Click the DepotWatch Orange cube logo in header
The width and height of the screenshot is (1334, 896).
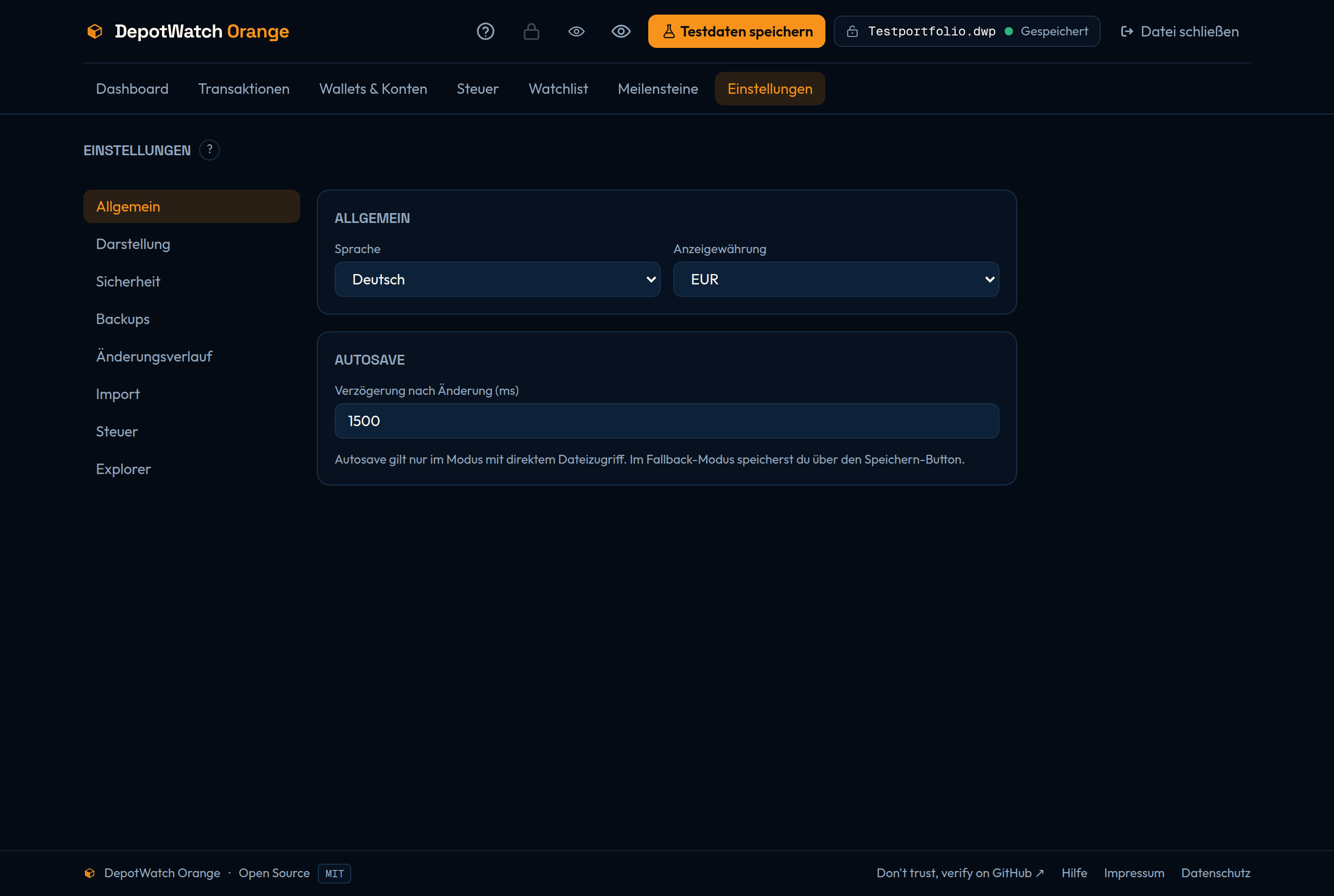tap(95, 31)
